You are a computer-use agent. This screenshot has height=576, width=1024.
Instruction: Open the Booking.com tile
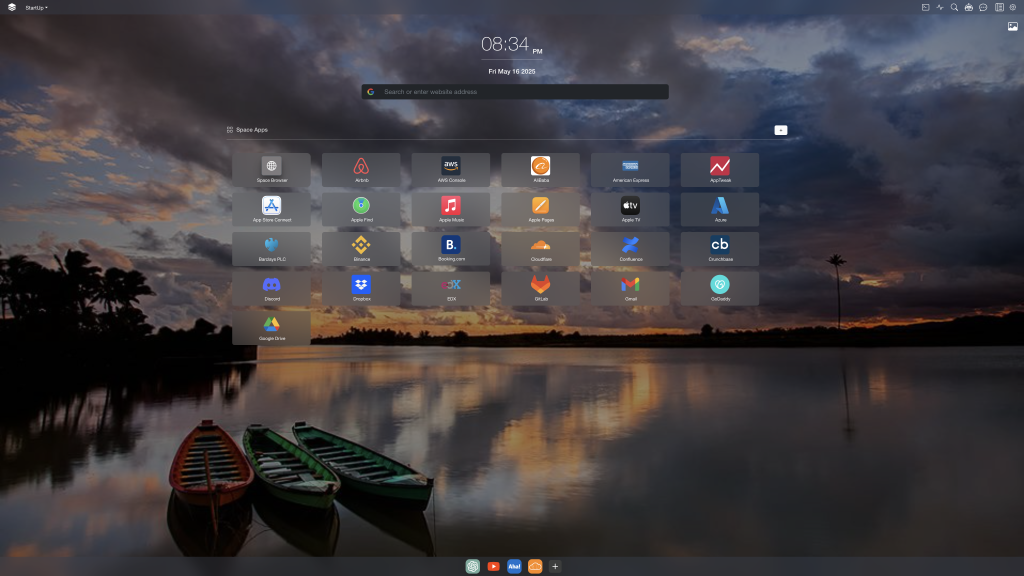pos(451,249)
